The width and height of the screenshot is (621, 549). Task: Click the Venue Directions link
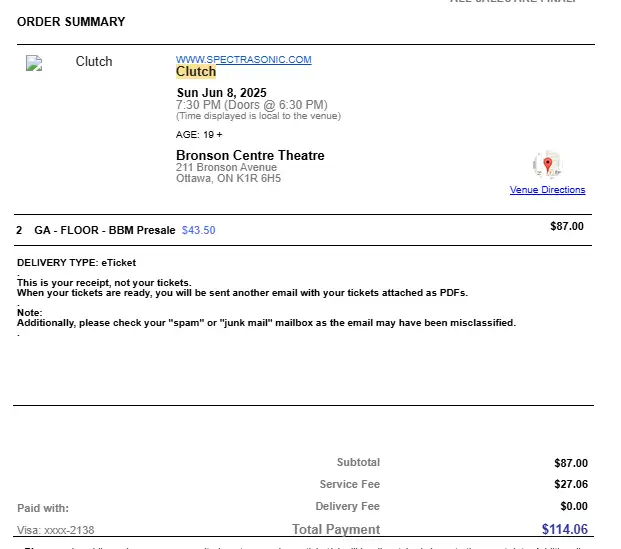pyautogui.click(x=547, y=190)
